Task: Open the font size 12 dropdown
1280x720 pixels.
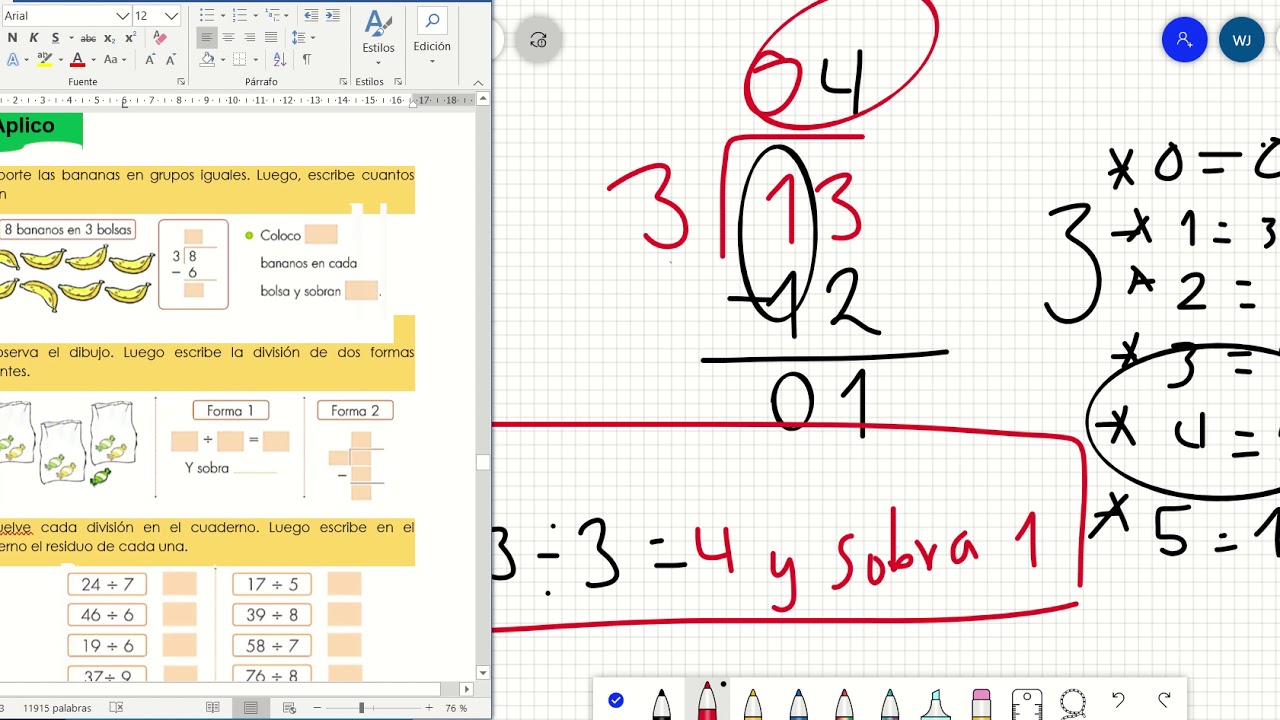Action: 171,16
